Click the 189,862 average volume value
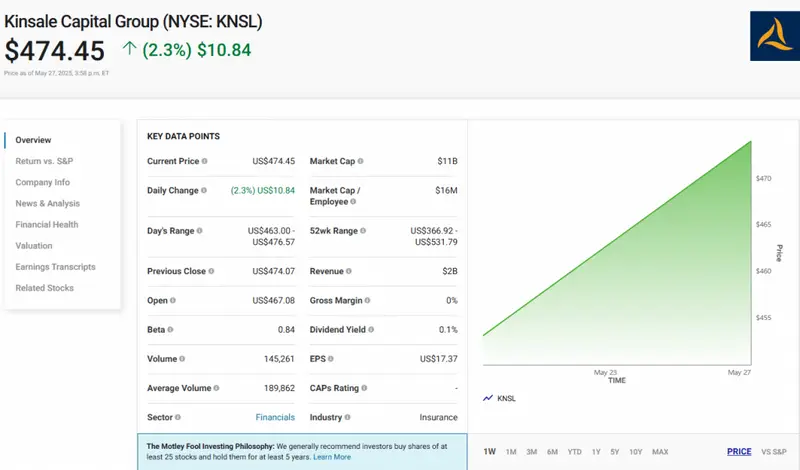Image resolution: width=800 pixels, height=470 pixels. pyautogui.click(x=279, y=388)
